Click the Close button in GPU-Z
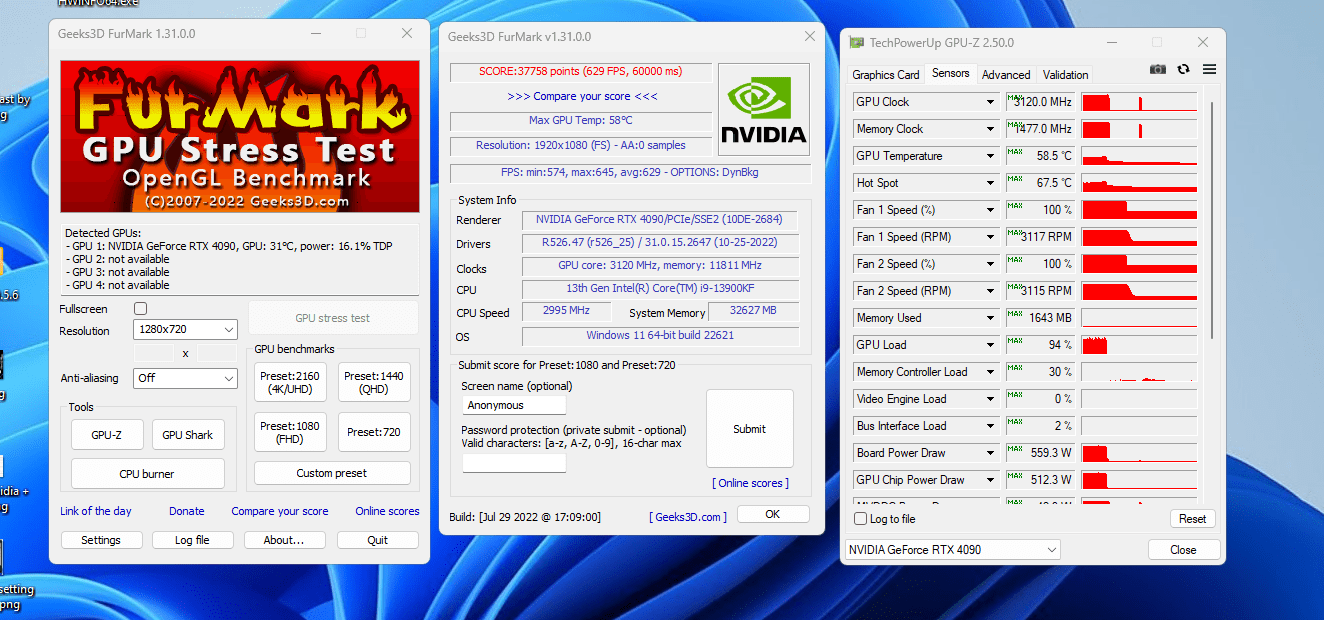Viewport: 1324px width, 620px height. [1184, 550]
